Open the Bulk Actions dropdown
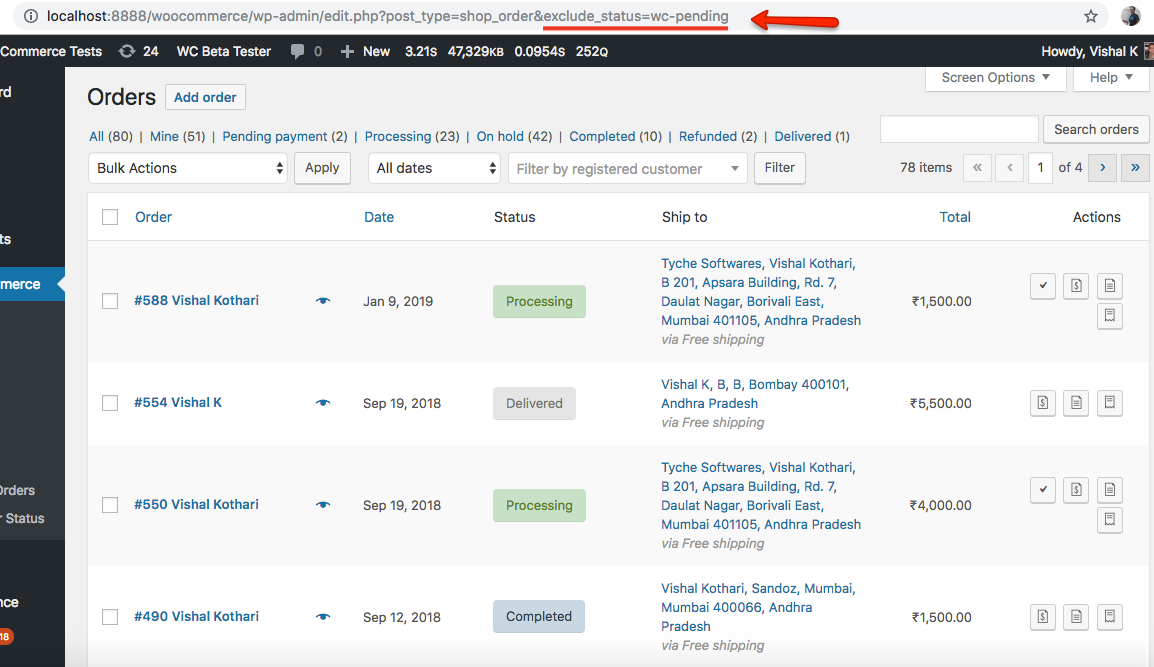 pos(189,168)
